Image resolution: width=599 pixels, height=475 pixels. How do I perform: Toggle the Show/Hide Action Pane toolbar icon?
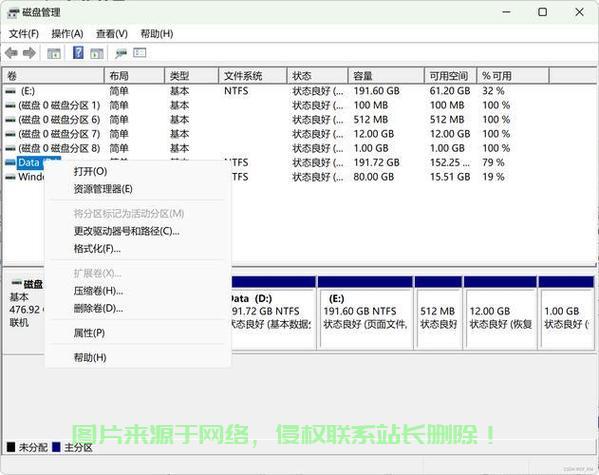[x=97, y=53]
